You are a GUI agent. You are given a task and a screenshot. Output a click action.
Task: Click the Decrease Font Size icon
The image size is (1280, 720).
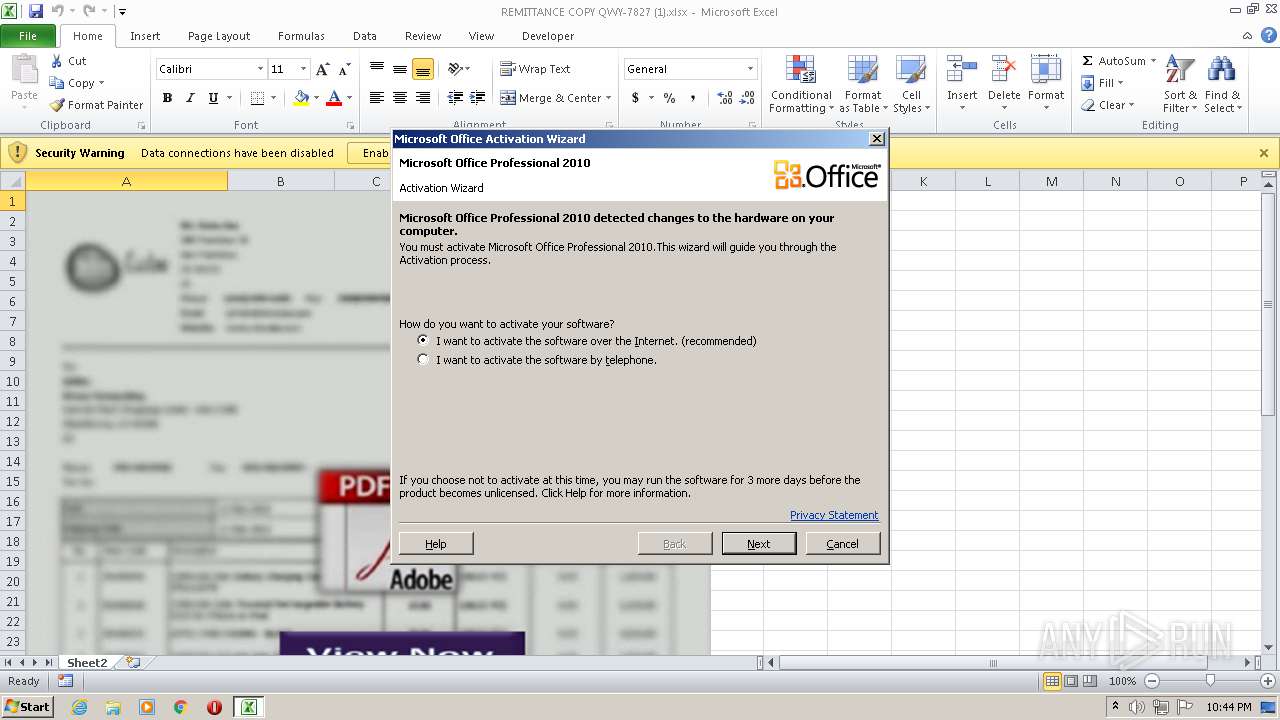click(344, 69)
